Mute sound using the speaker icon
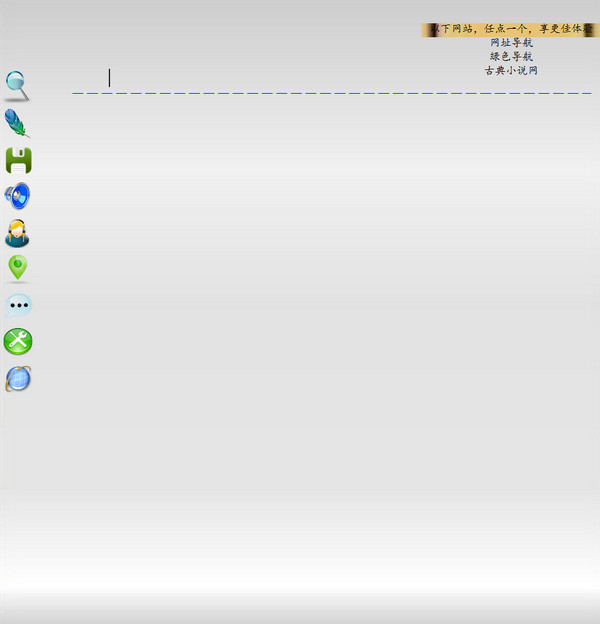The image size is (600, 624). [x=18, y=196]
